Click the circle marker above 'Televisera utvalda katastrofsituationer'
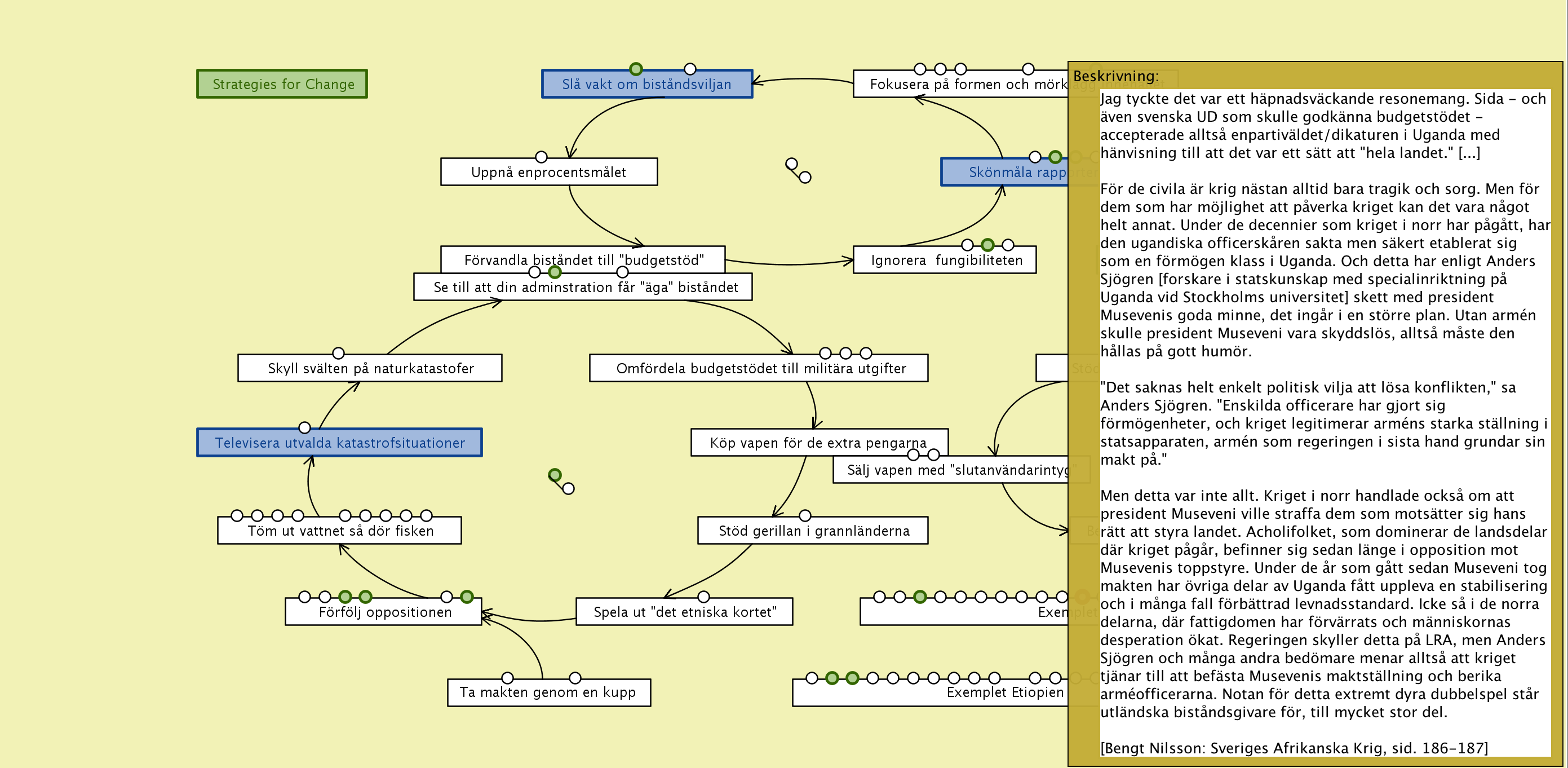This screenshot has width=1568, height=768. click(305, 427)
